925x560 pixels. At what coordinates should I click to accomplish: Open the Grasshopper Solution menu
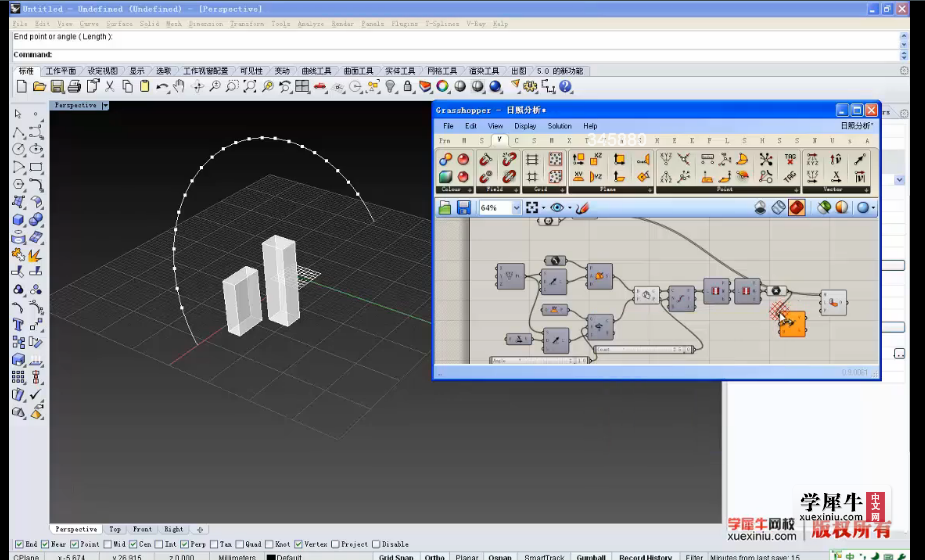point(559,126)
